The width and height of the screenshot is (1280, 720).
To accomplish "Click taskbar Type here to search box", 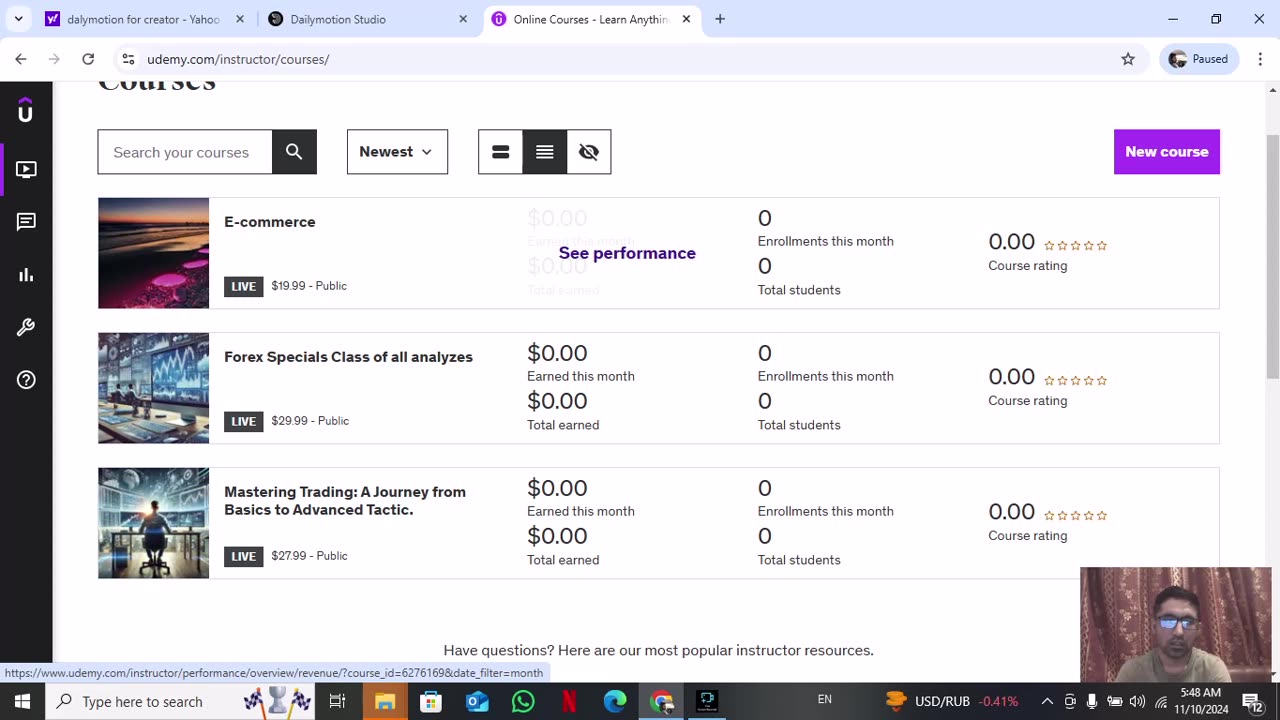I will [182, 701].
